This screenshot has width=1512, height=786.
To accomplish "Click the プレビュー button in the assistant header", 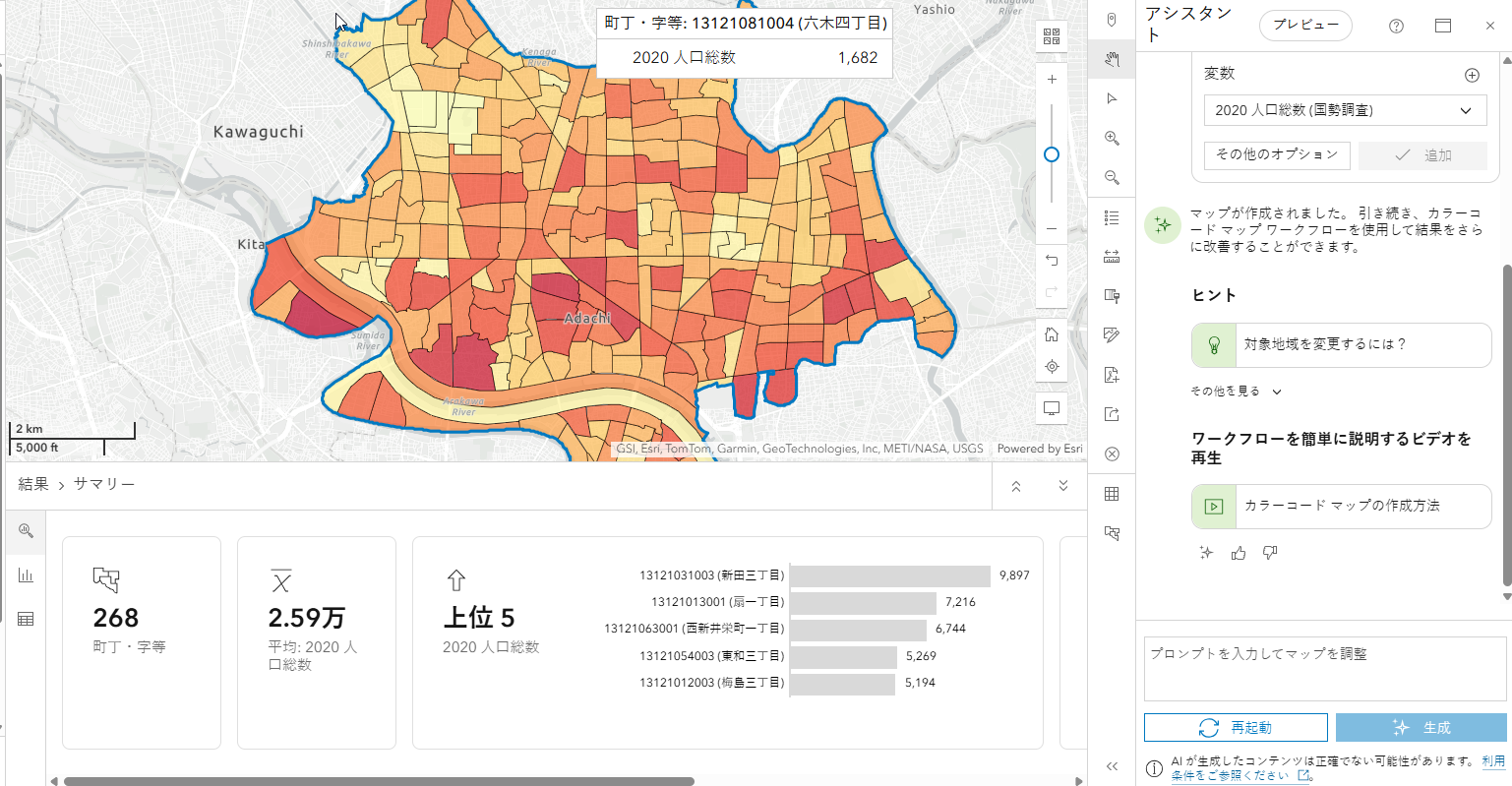I will pyautogui.click(x=1305, y=26).
